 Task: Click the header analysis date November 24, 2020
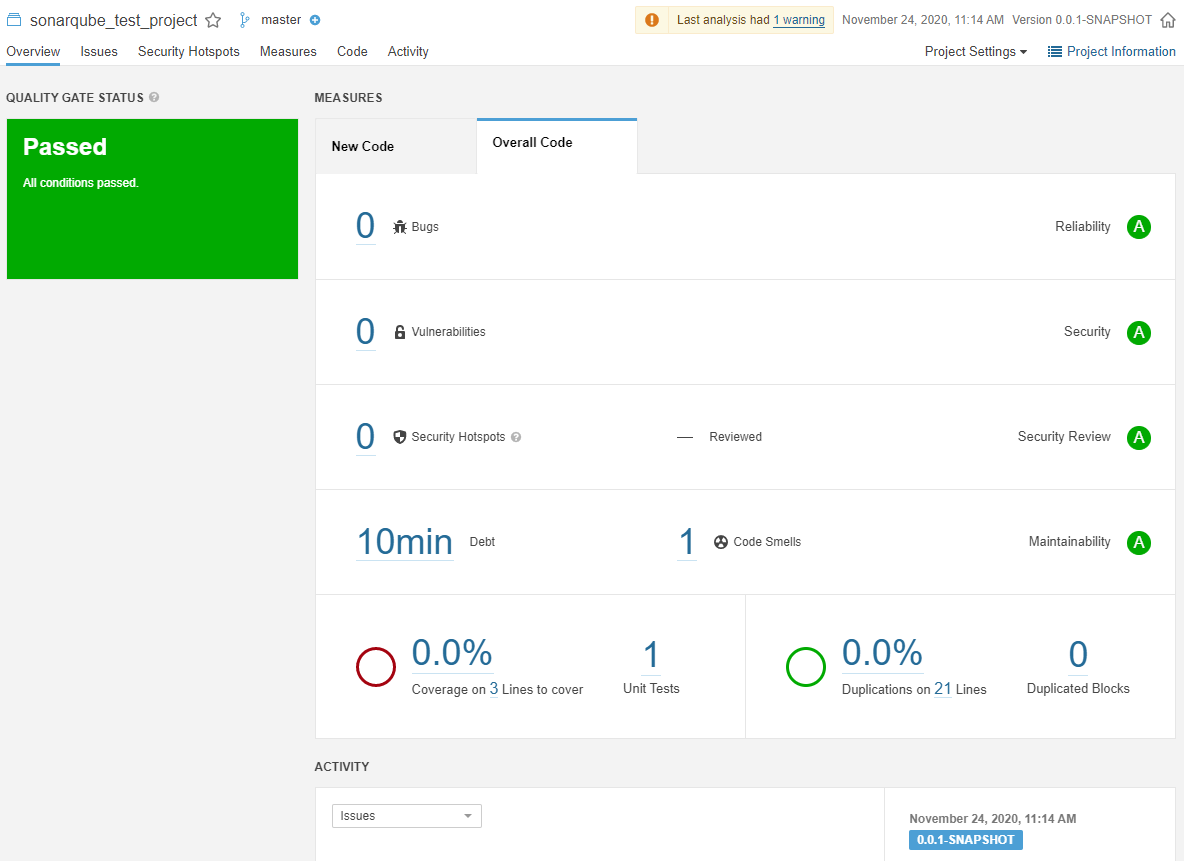[923, 20]
